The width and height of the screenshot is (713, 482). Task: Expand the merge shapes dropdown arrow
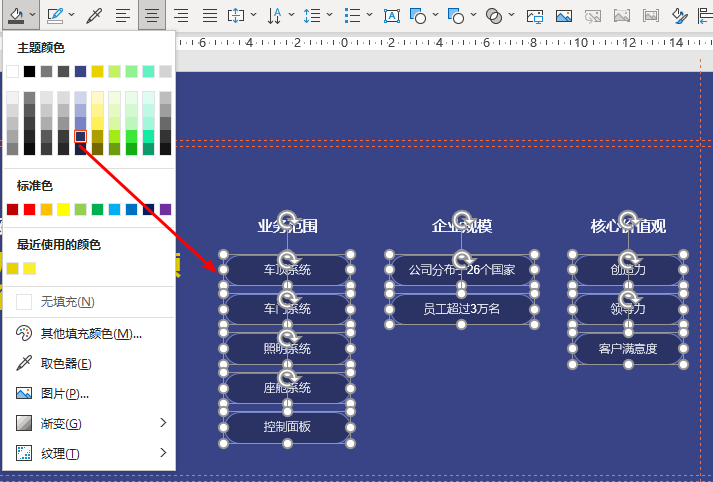pos(512,15)
